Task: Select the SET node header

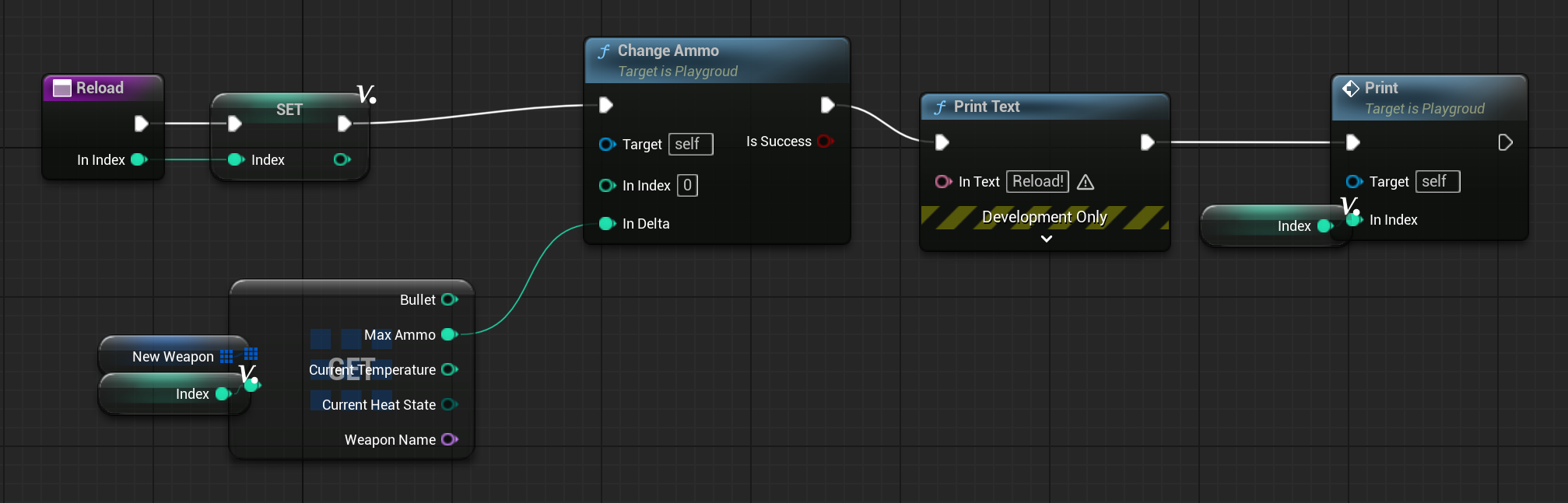Action: tap(289, 110)
